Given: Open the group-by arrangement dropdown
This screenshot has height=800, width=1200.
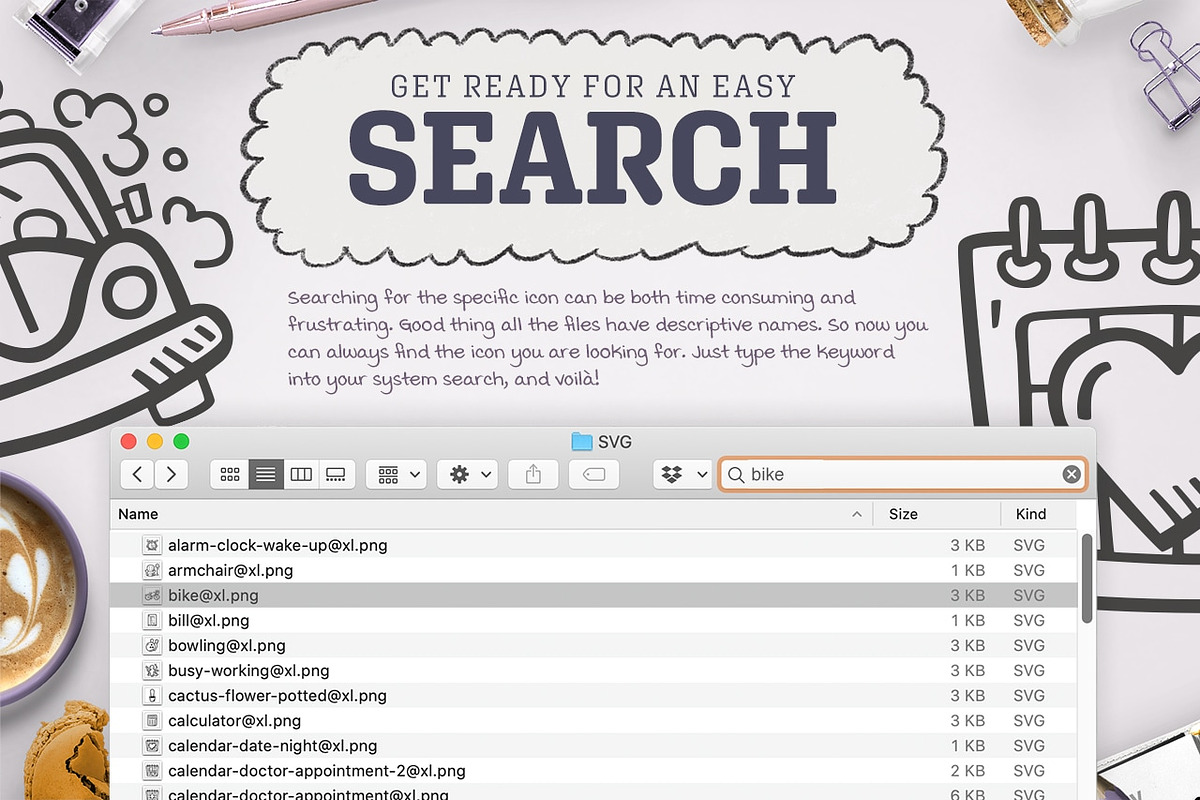Looking at the screenshot, I should [396, 474].
